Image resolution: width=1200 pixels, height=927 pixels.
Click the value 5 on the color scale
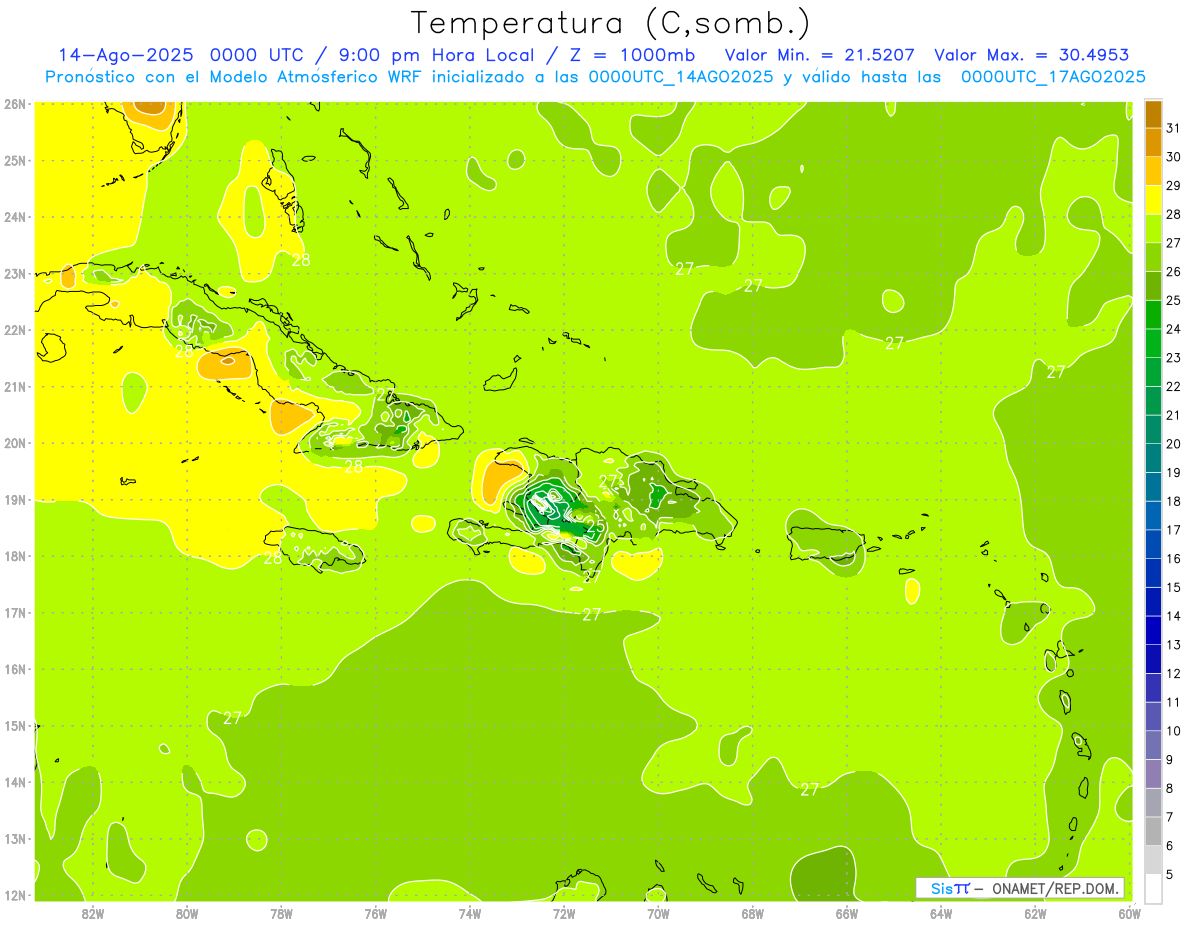tap(1171, 875)
